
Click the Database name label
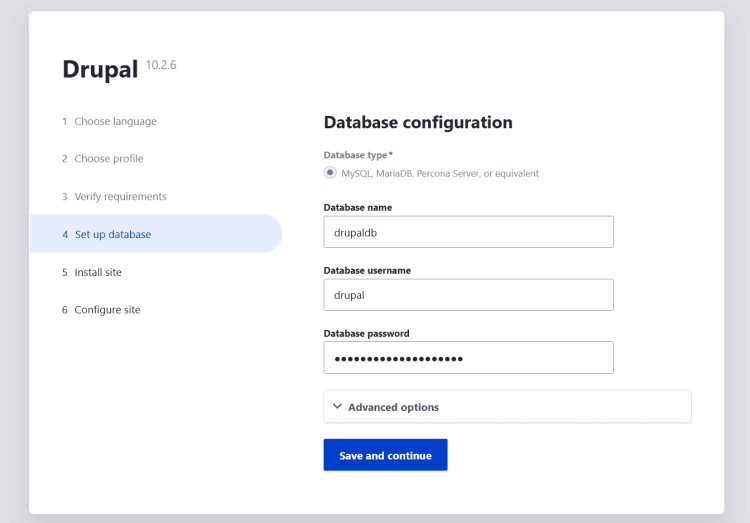click(x=358, y=208)
